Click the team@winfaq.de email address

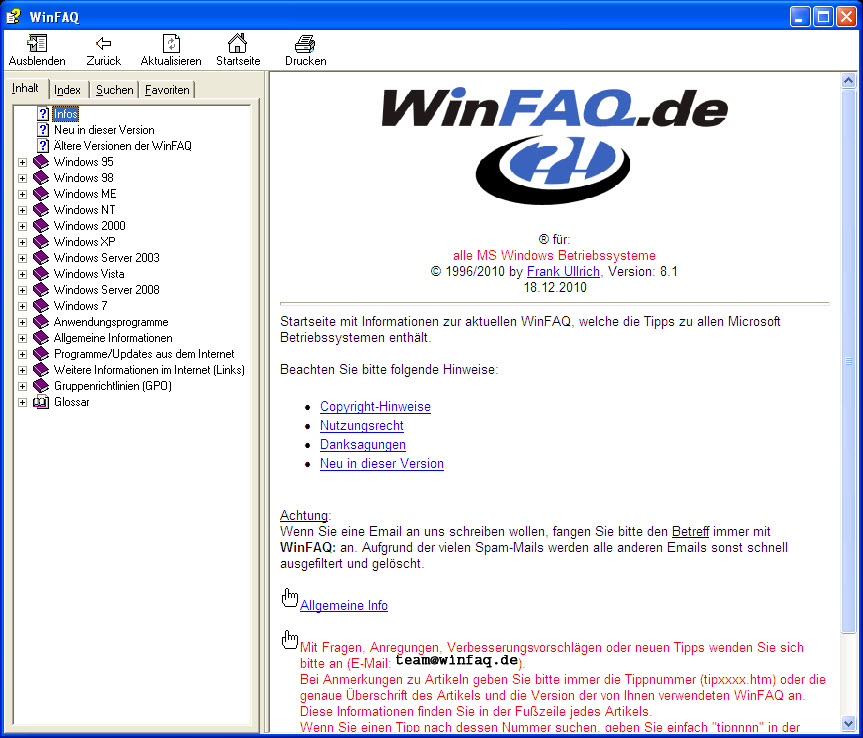tap(457, 660)
